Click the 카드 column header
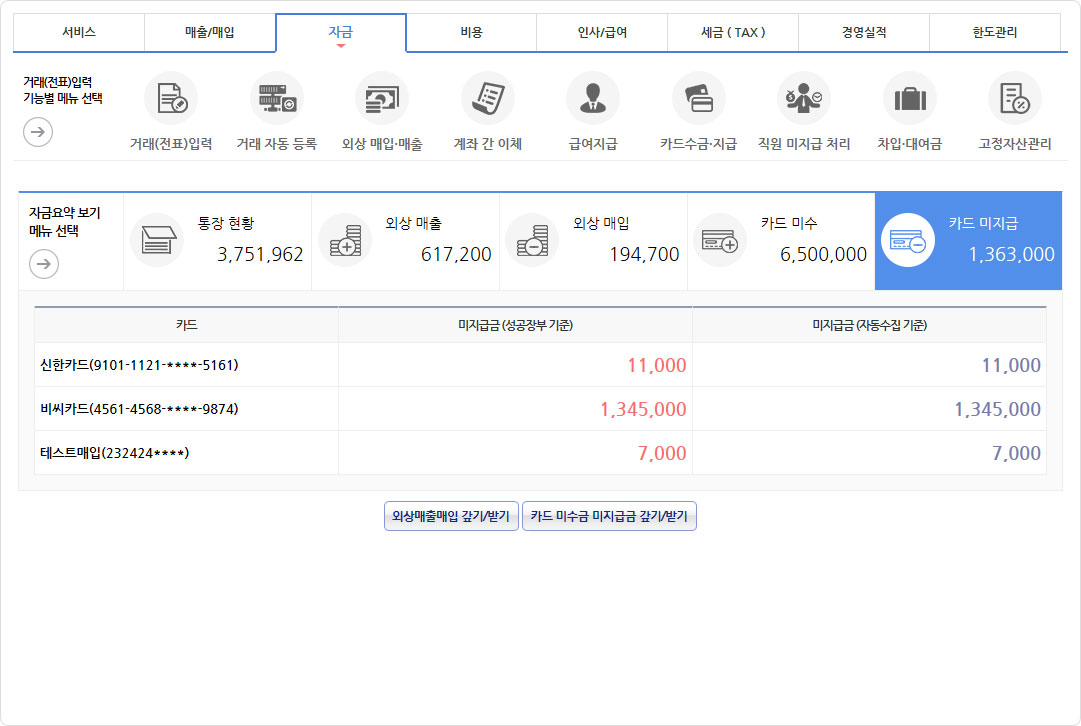The width and height of the screenshot is (1081, 726). pyautogui.click(x=186, y=325)
